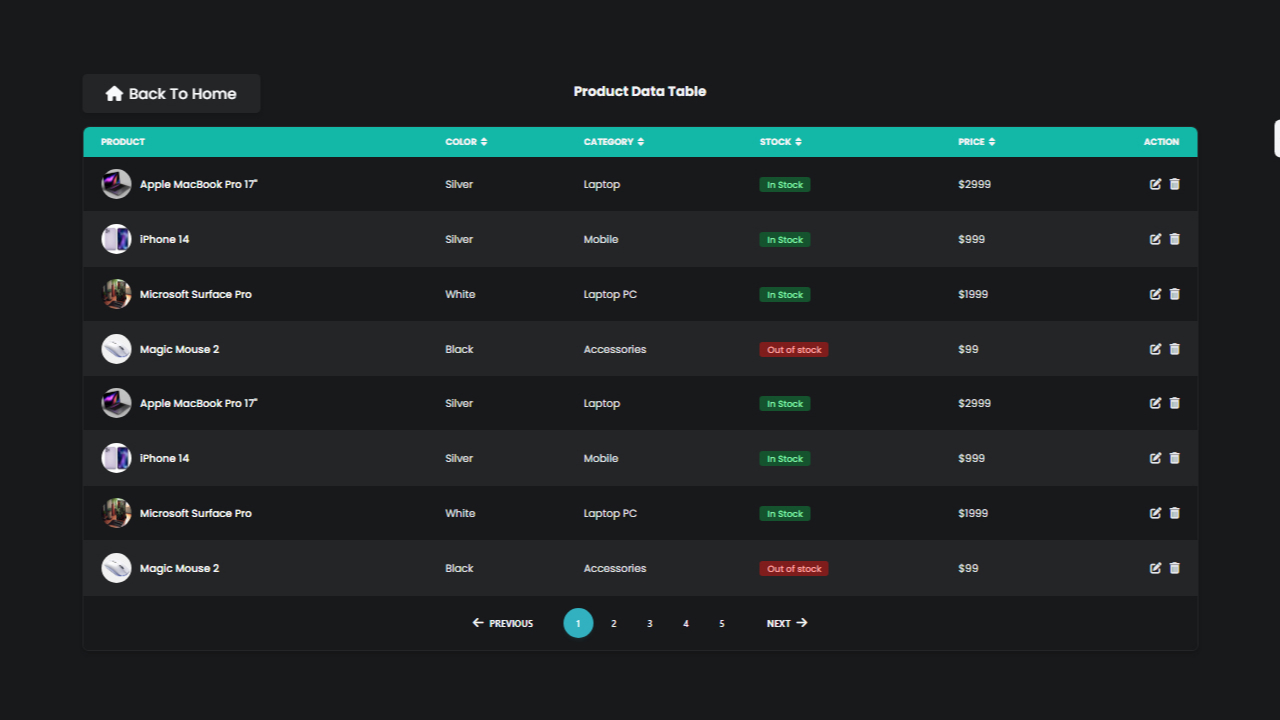Go to page 5

click(x=722, y=624)
